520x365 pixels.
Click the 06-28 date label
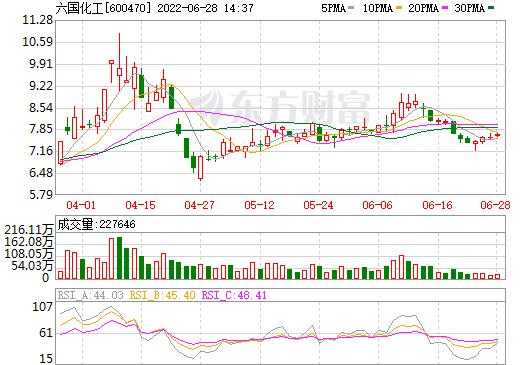point(495,205)
